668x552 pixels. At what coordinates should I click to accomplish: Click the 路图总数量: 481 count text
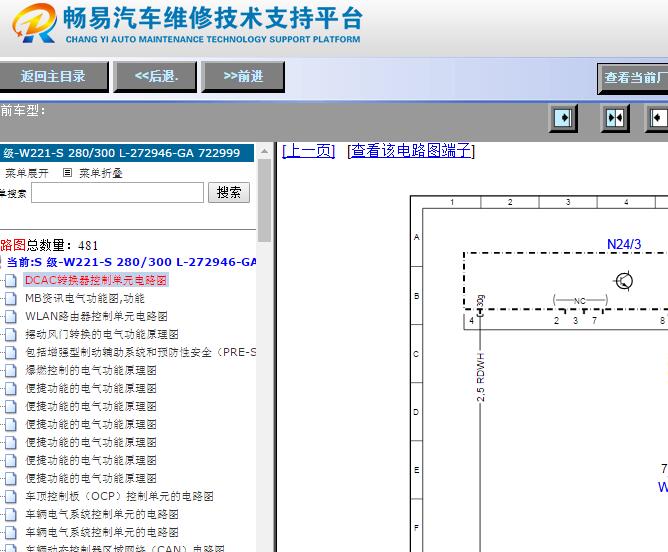(x=49, y=245)
